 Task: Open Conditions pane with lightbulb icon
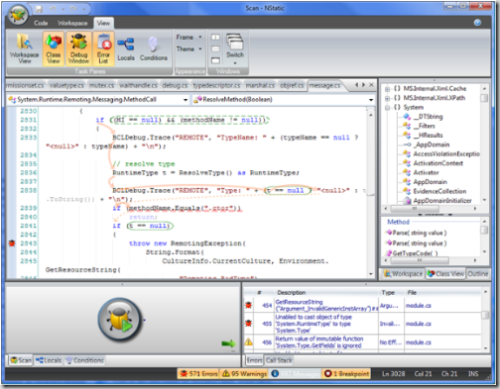153,49
